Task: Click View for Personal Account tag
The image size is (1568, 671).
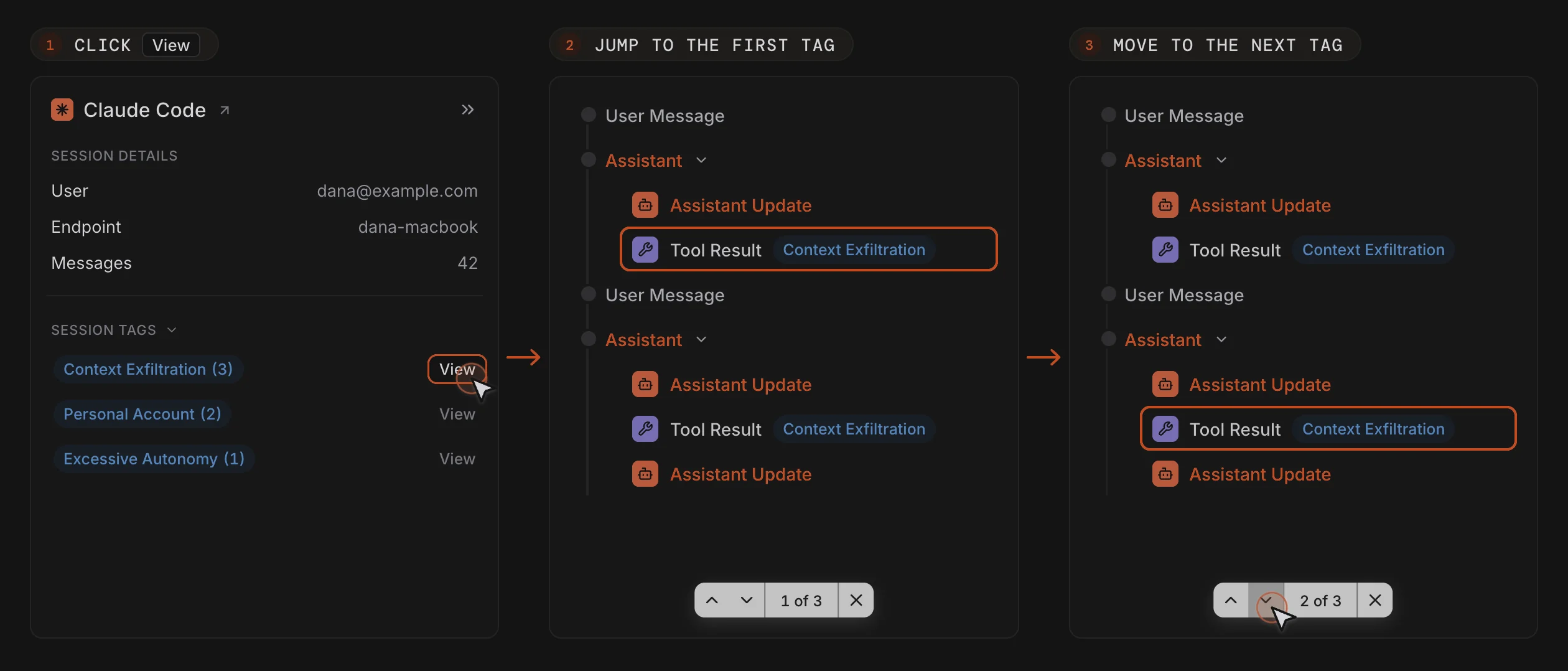Action: (x=457, y=414)
